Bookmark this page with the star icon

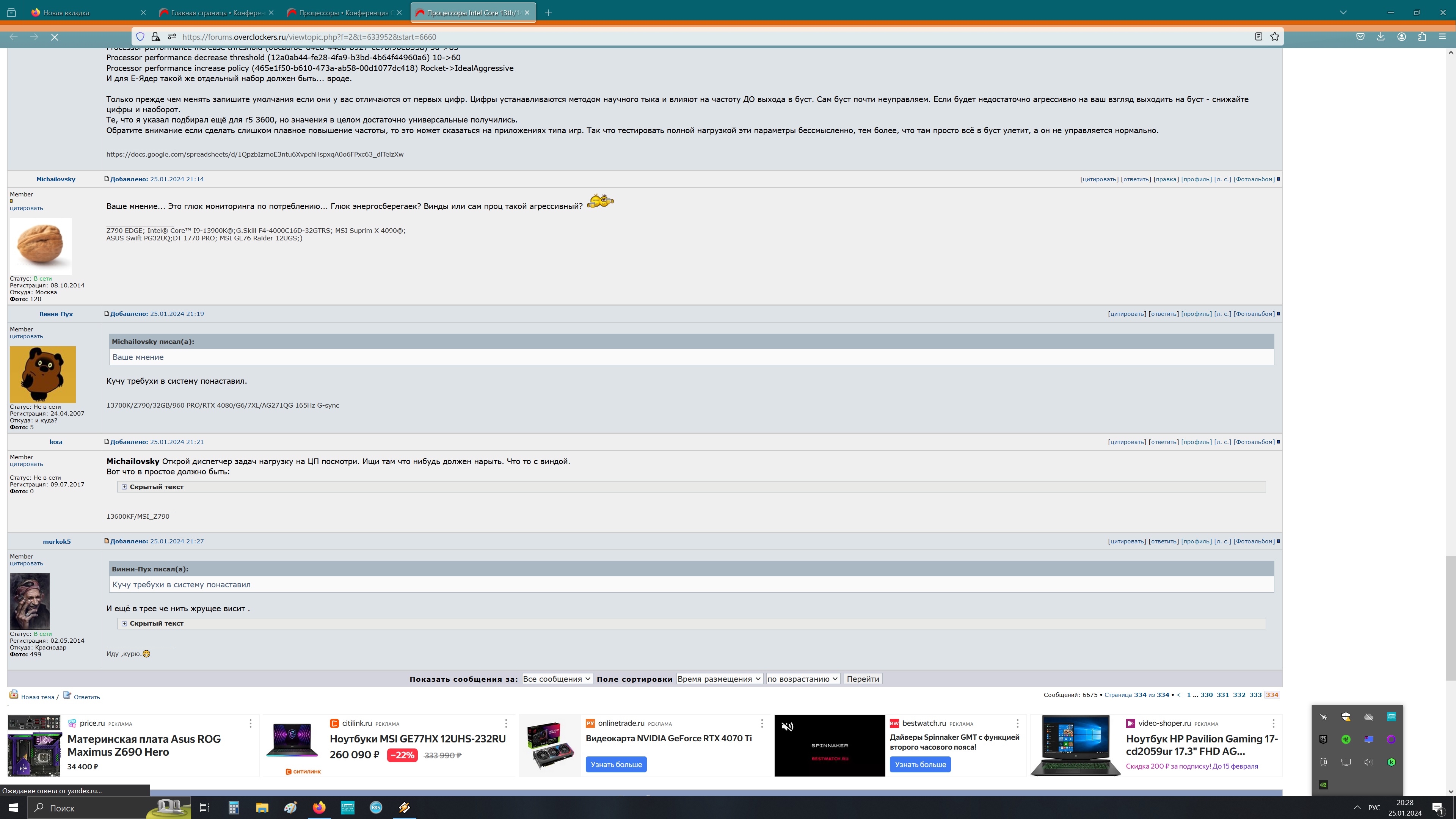(x=1274, y=37)
